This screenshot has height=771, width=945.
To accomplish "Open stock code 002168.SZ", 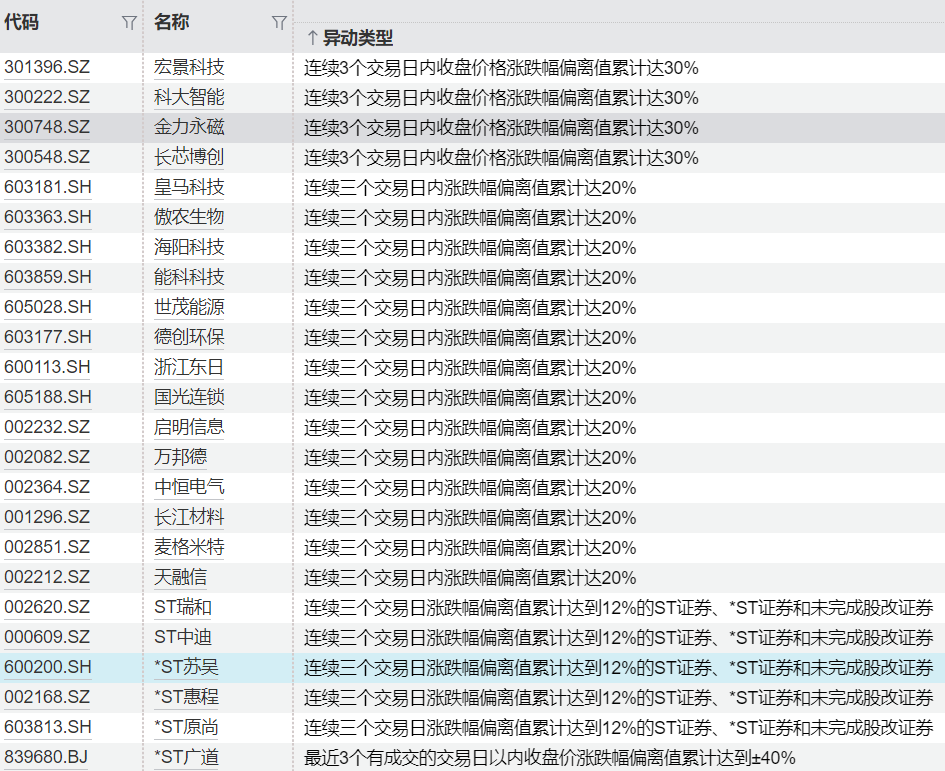I will (47, 697).
